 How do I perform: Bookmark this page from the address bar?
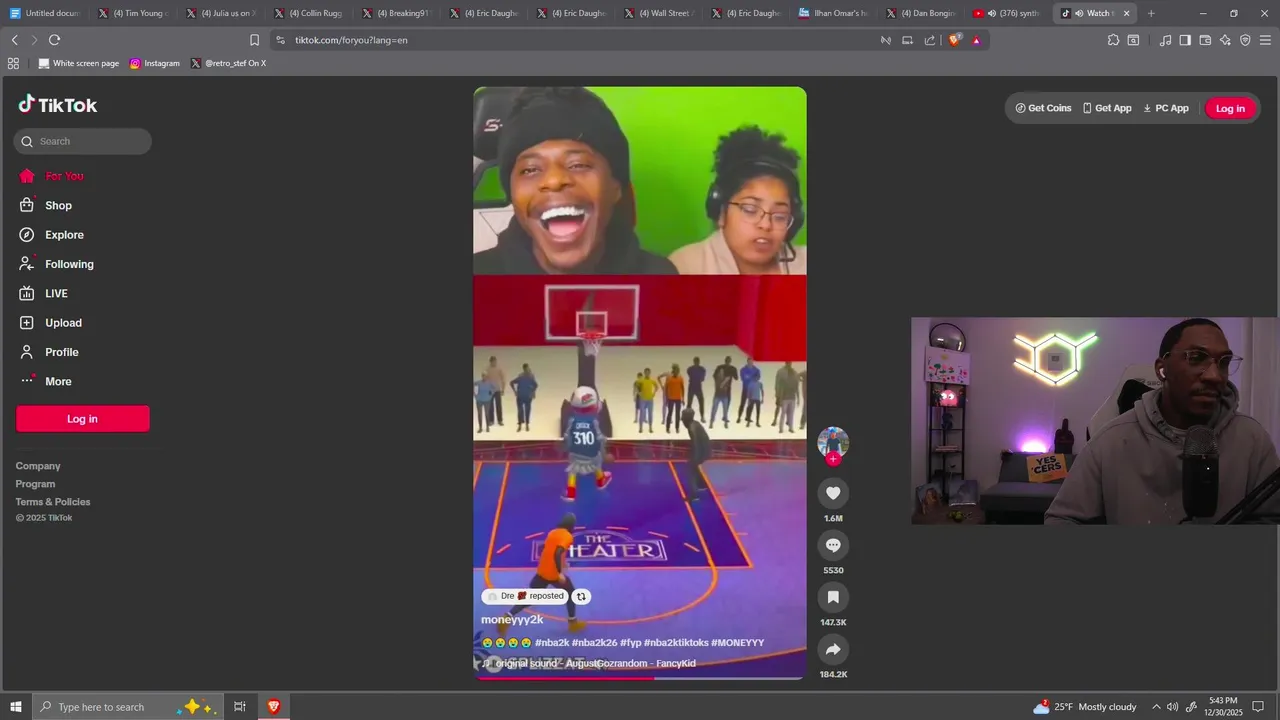[x=254, y=40]
